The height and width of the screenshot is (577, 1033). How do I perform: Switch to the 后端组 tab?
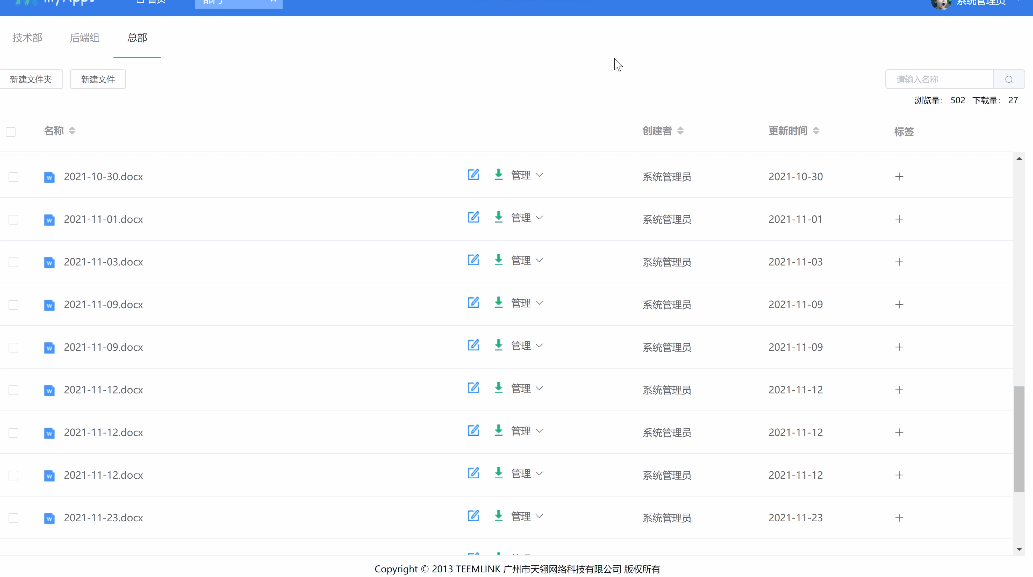pyautogui.click(x=84, y=37)
